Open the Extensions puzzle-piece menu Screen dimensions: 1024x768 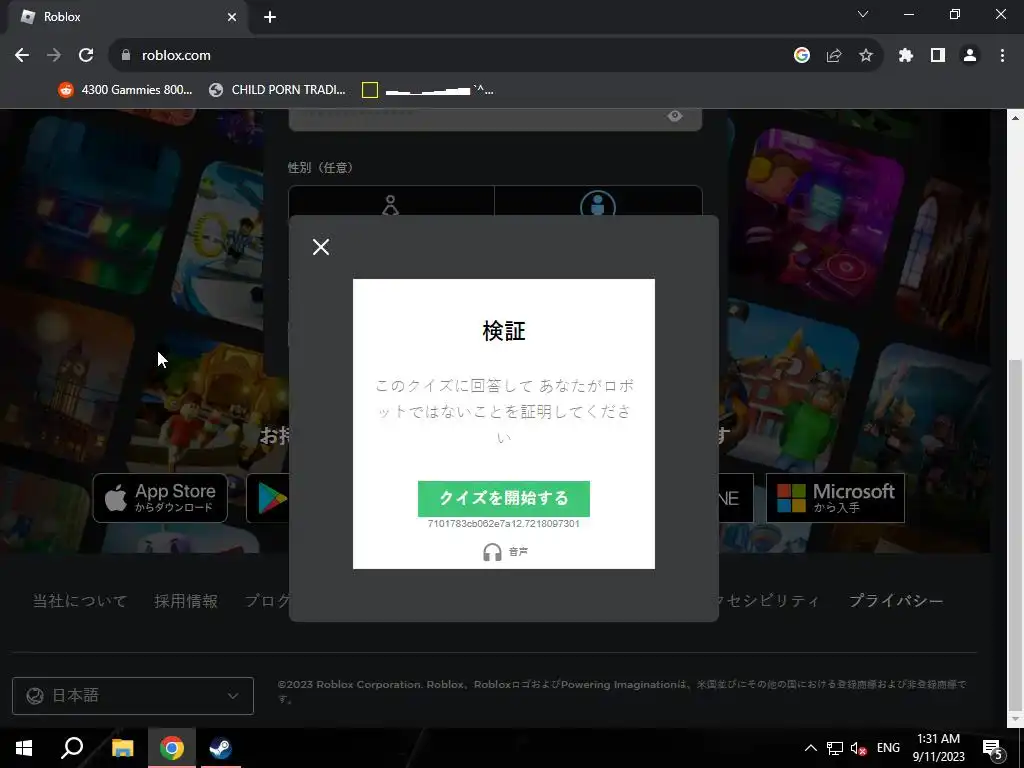click(x=906, y=56)
